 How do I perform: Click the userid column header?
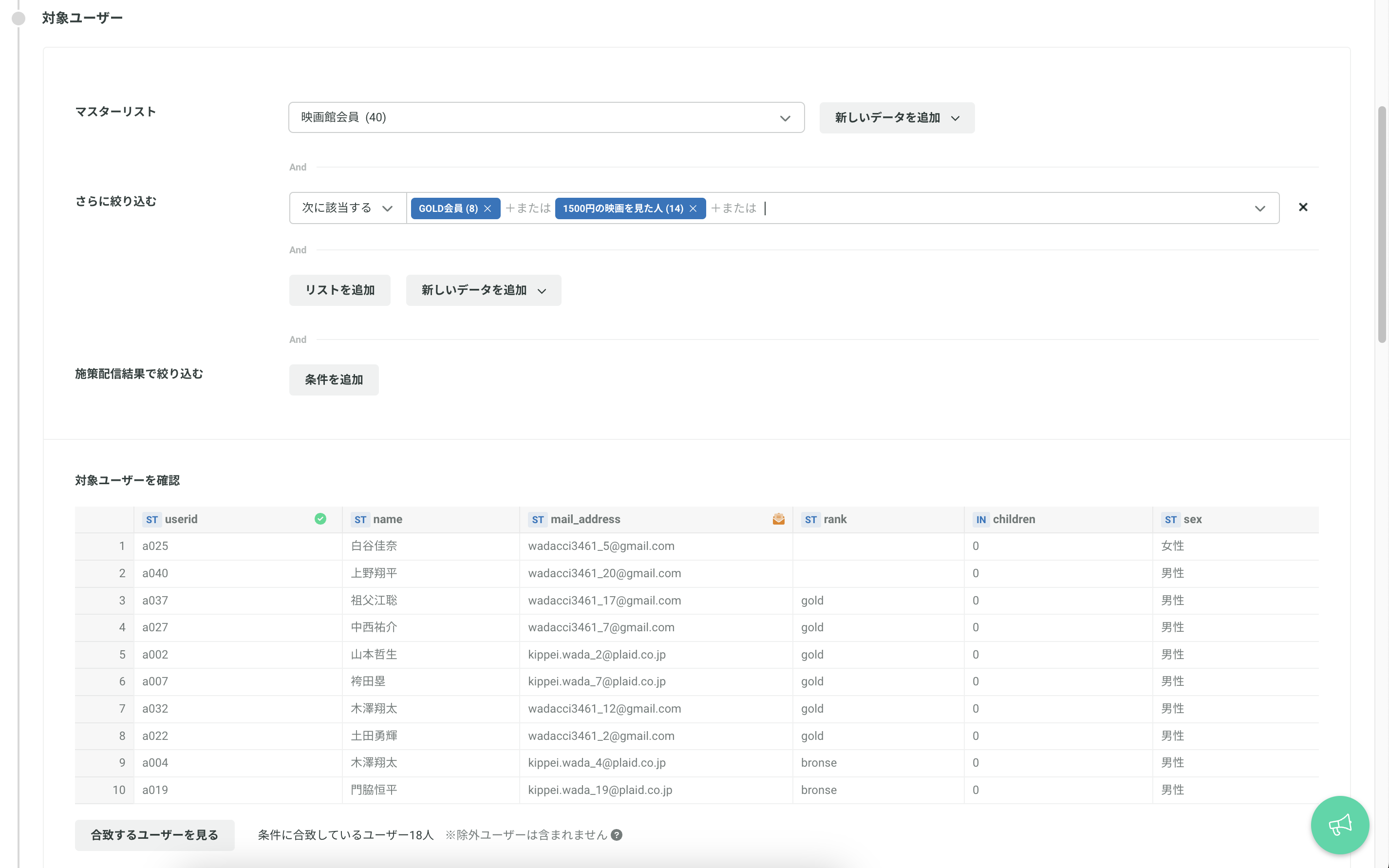click(238, 520)
